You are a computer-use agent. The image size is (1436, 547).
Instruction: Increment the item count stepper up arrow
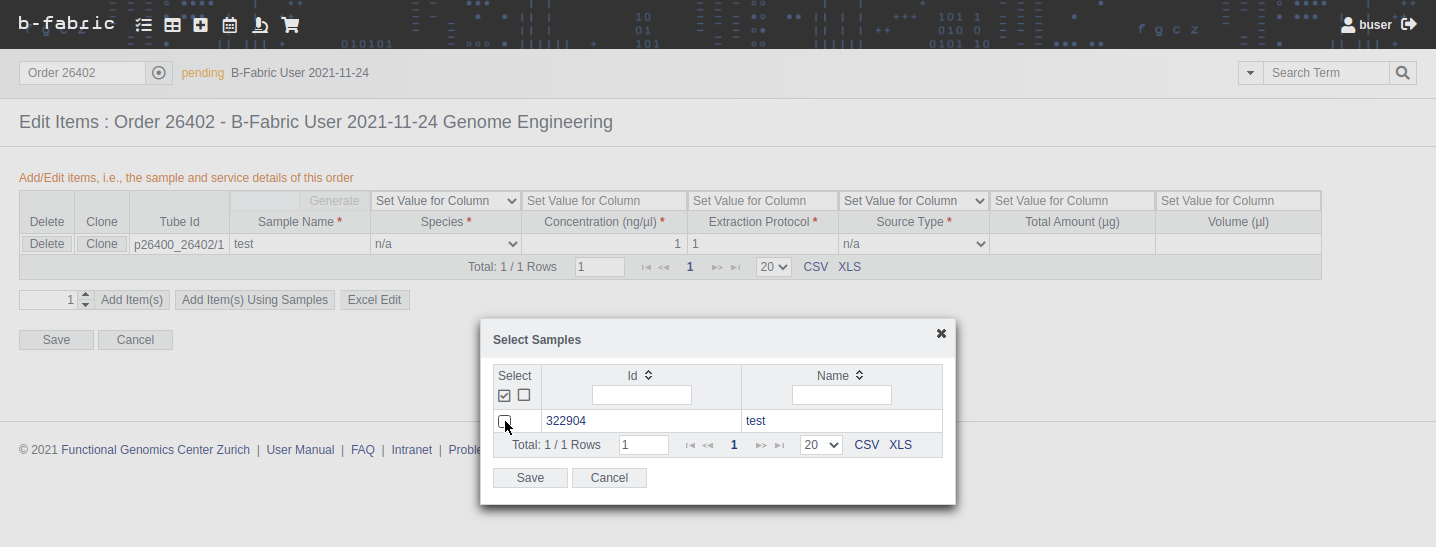point(85,295)
